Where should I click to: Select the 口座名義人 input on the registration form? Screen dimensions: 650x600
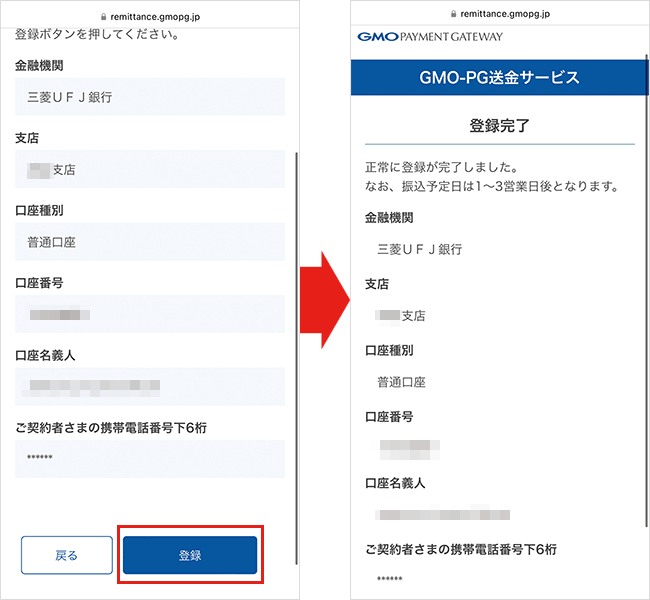coord(150,386)
